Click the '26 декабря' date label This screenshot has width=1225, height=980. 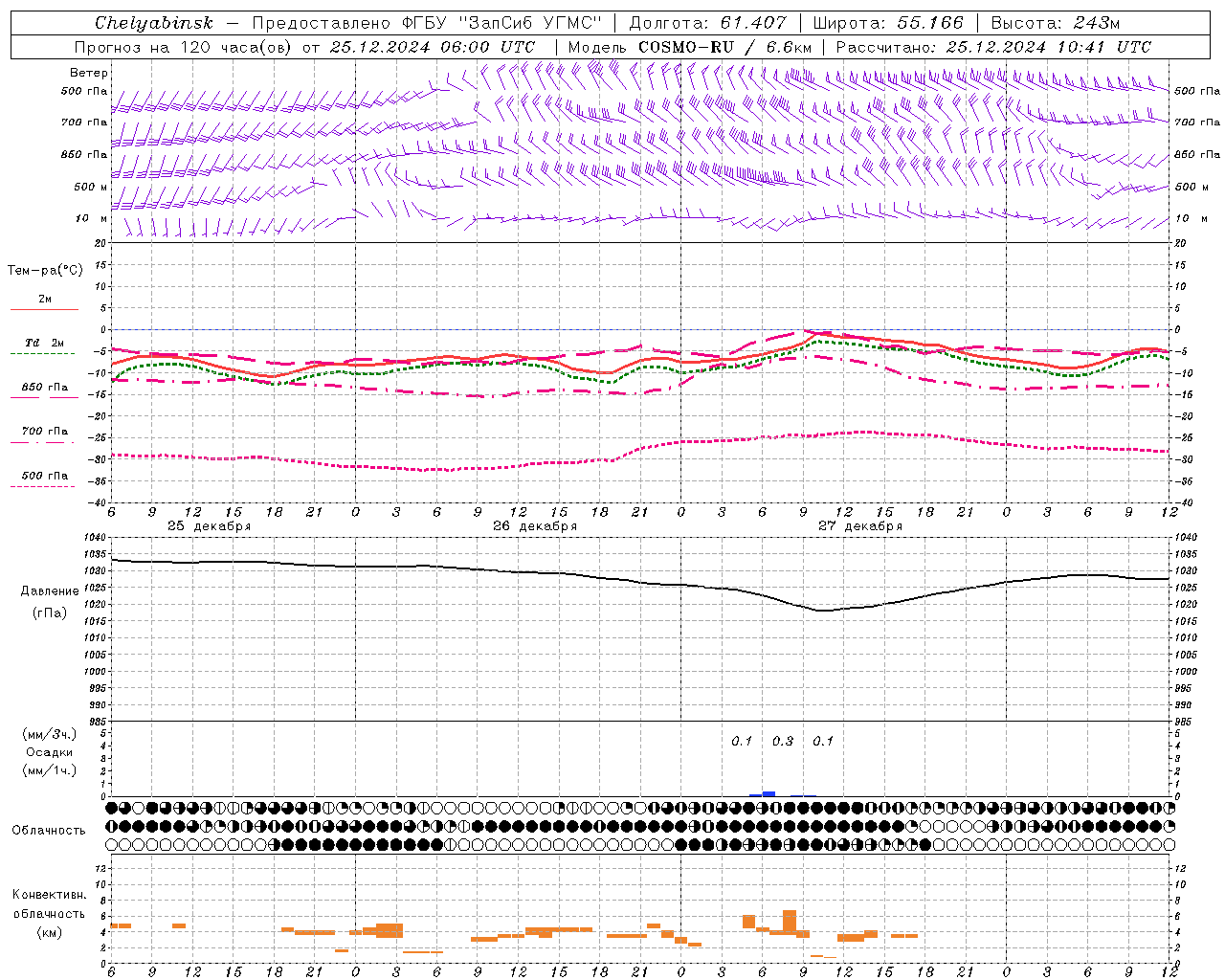point(535,526)
